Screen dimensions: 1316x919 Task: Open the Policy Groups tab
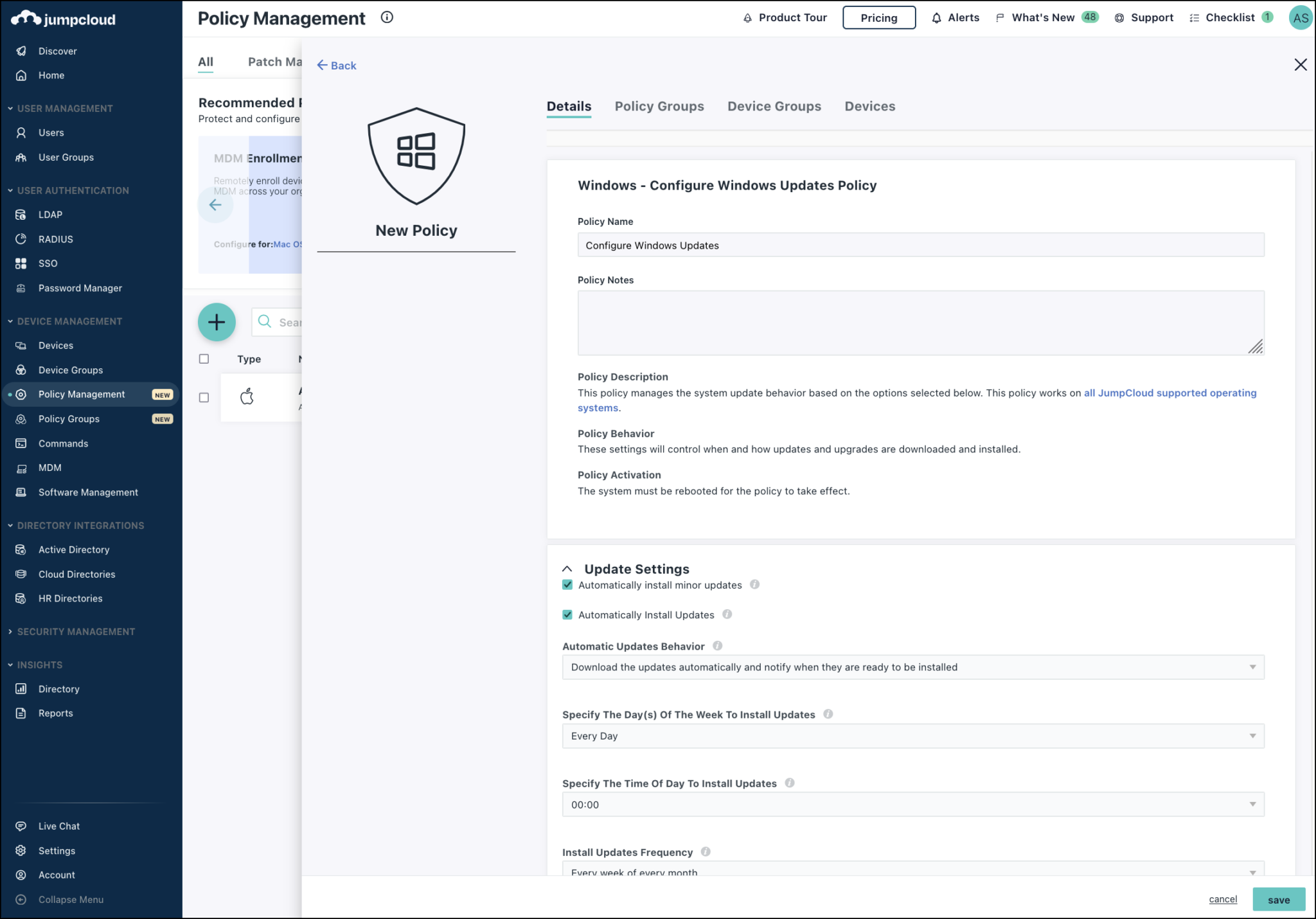coord(659,106)
